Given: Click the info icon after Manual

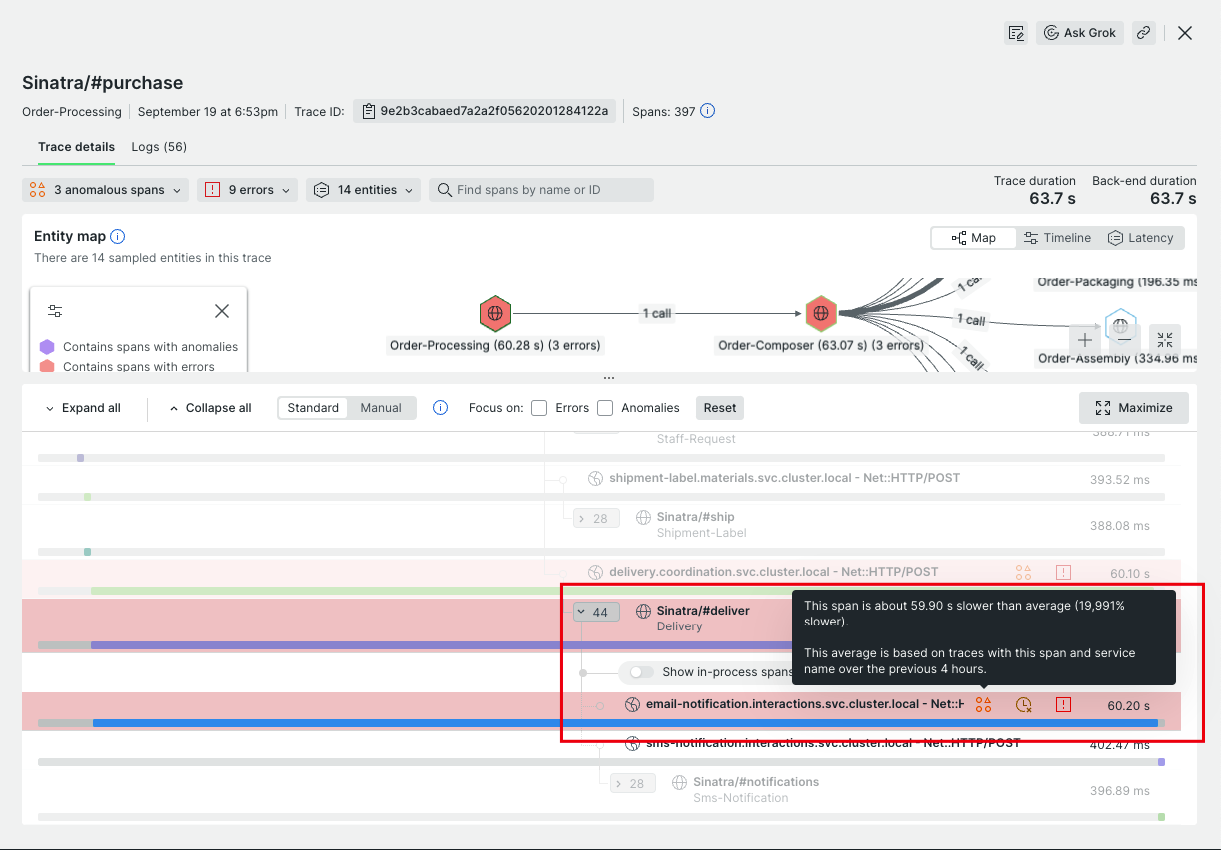Looking at the screenshot, I should [440, 408].
